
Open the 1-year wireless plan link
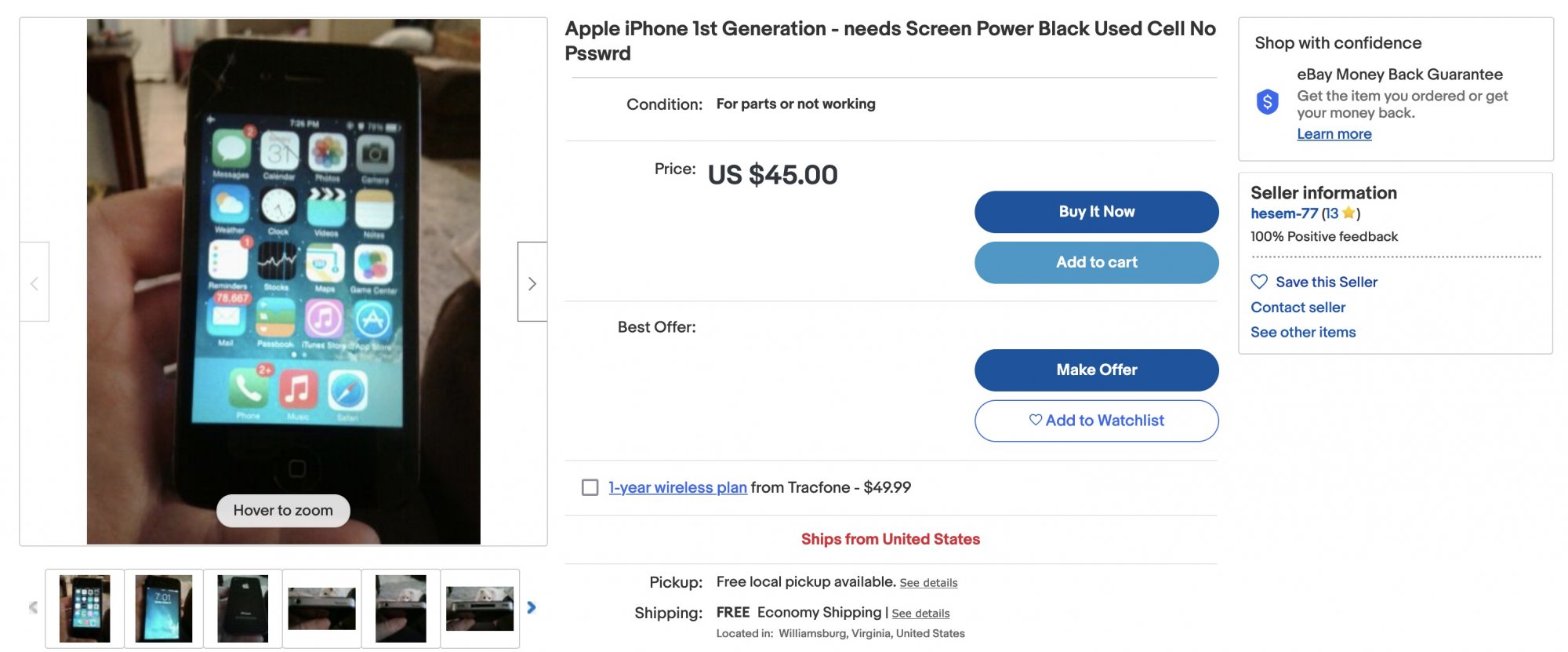coord(677,487)
